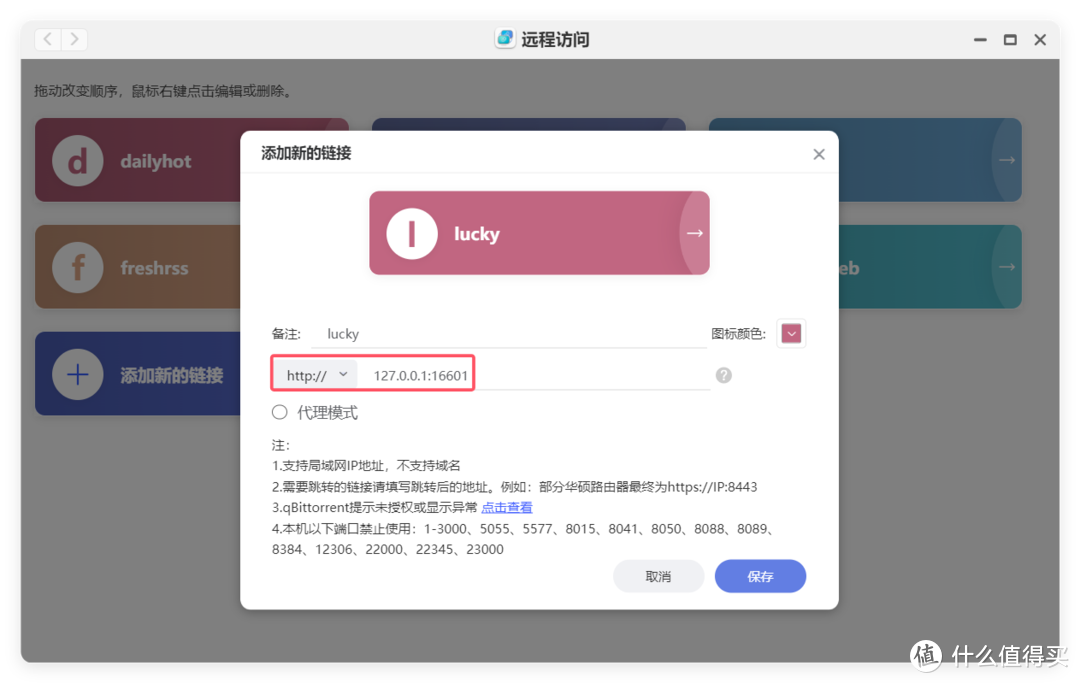Close the add new link dialog
This screenshot has height=683, width=1080.
tap(818, 154)
